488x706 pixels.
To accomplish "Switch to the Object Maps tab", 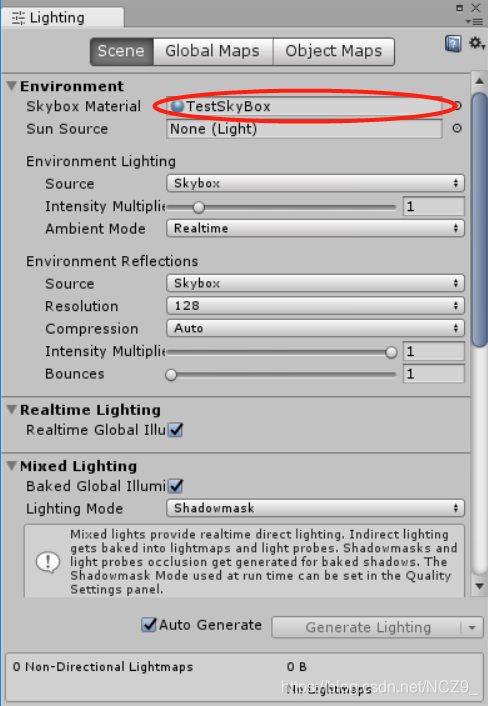I will 334,51.
